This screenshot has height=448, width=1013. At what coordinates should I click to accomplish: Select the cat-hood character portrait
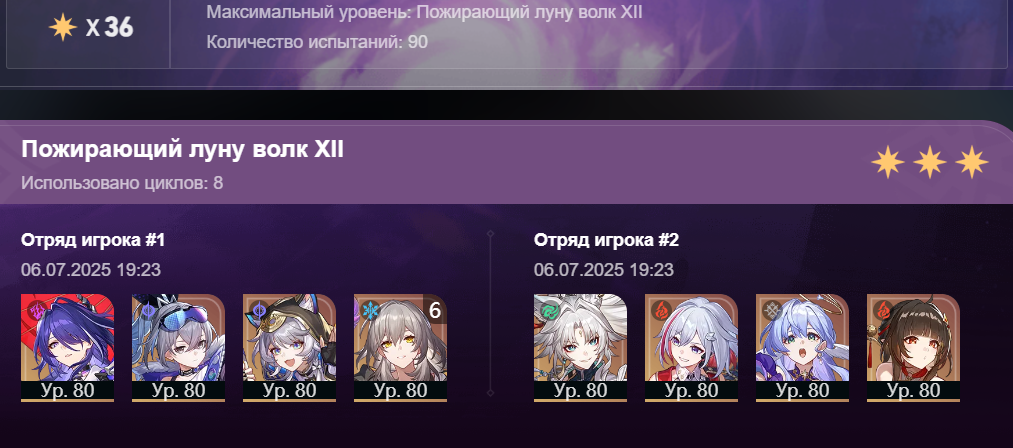click(x=289, y=348)
